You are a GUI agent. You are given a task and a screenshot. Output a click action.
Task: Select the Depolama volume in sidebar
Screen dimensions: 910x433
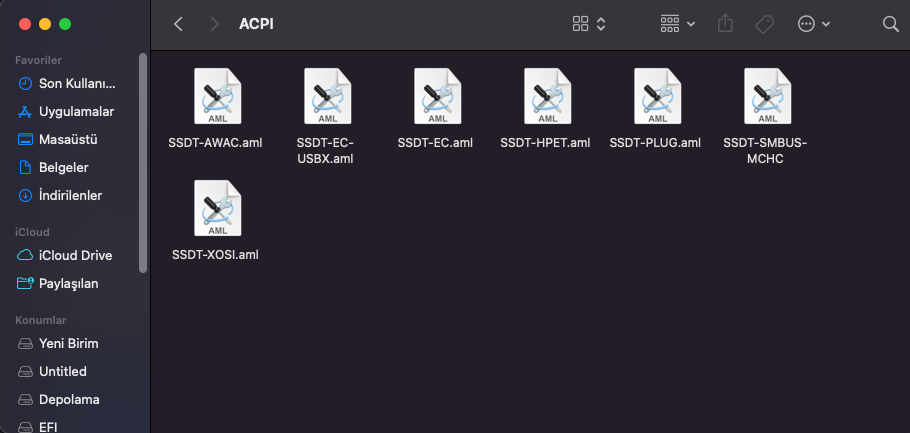coord(68,399)
